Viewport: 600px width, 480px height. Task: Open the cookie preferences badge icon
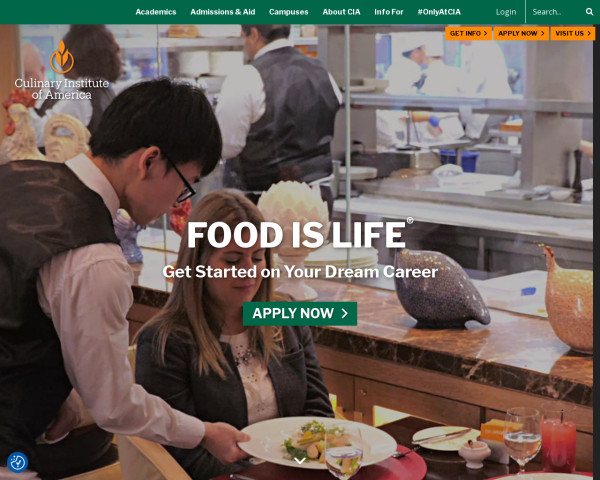[17, 462]
